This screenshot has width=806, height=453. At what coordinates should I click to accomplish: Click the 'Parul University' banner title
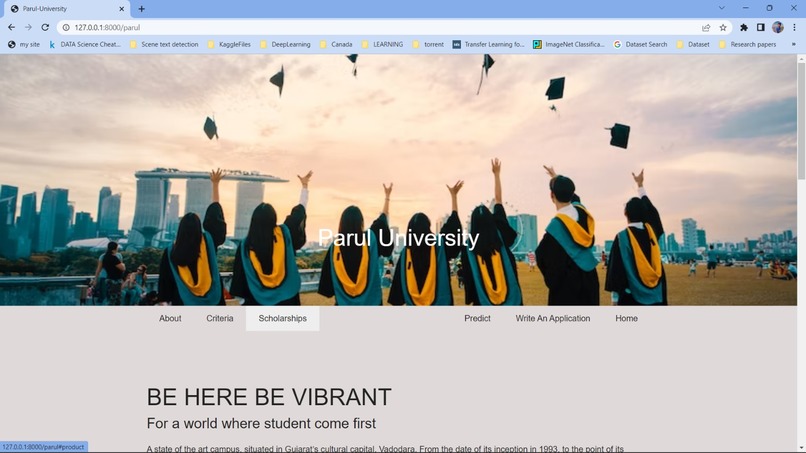tap(398, 238)
